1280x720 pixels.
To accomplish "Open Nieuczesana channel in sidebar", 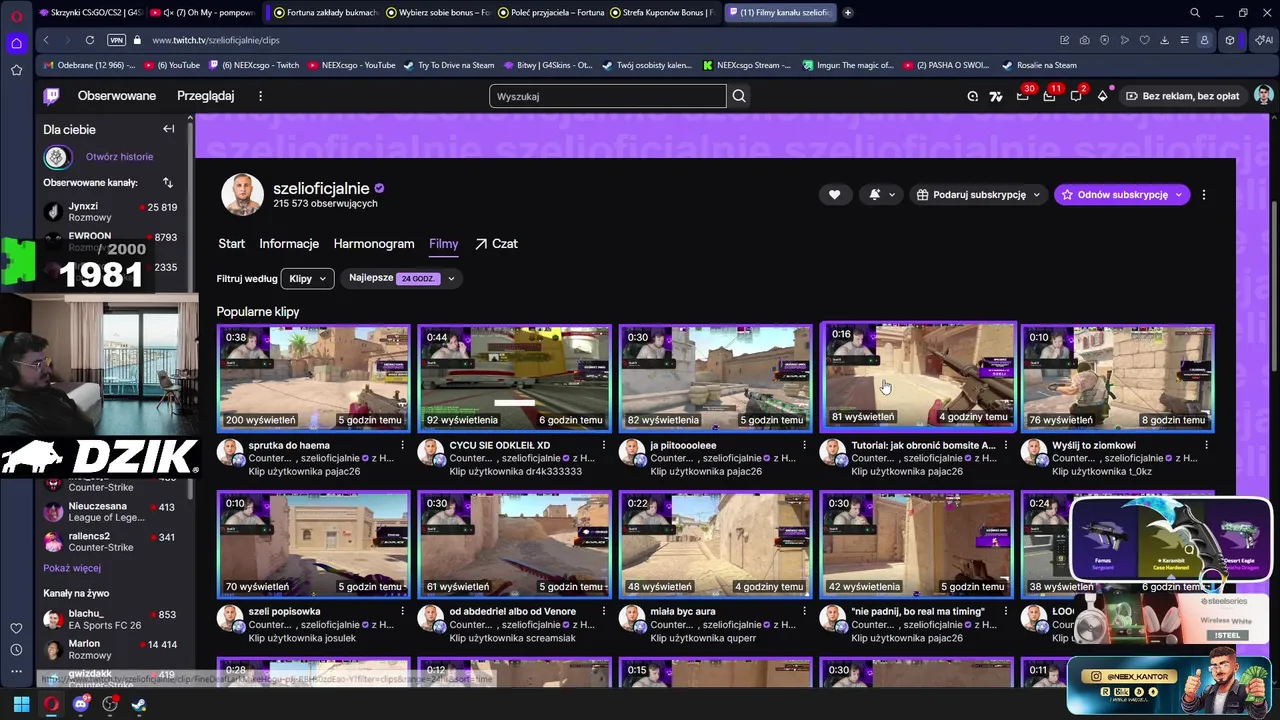I will point(110,512).
